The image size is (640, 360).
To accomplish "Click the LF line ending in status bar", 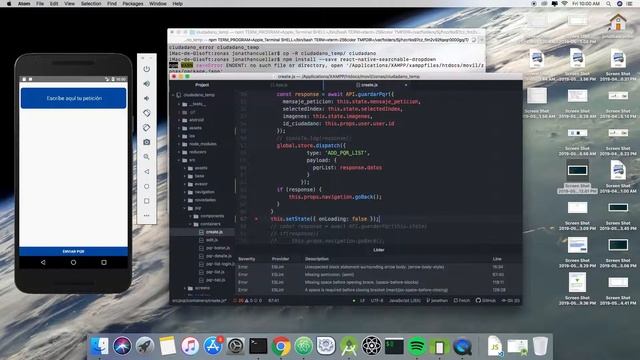I will click(362, 300).
